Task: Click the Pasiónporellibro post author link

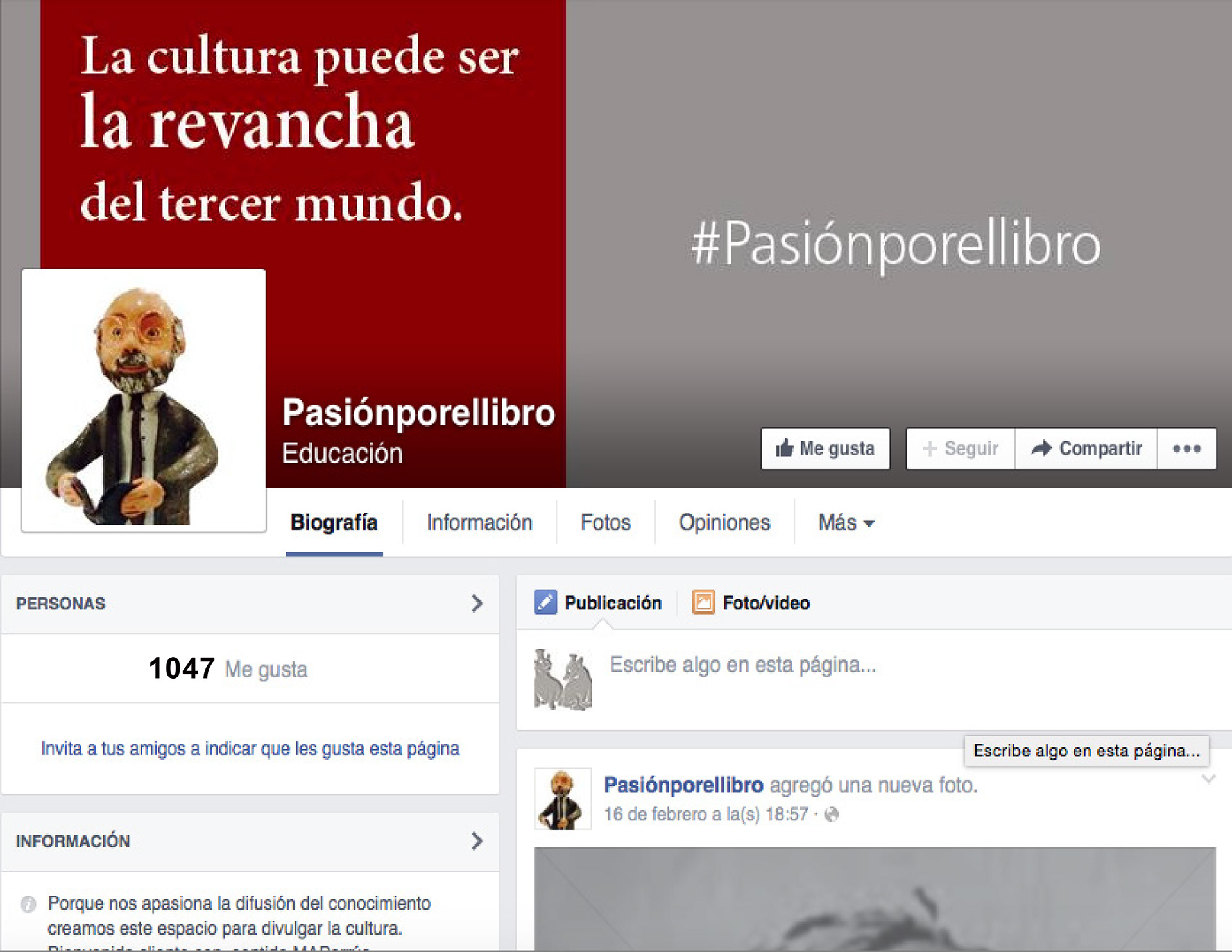Action: tap(683, 785)
